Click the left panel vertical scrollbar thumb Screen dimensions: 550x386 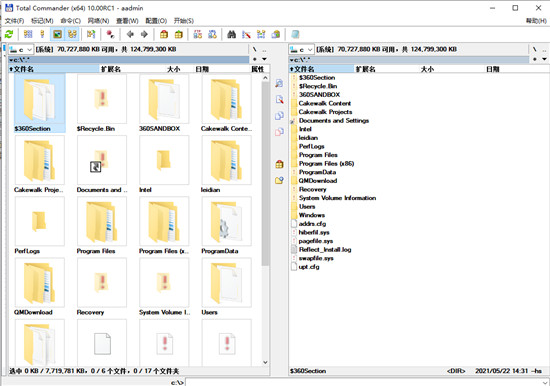(265, 174)
